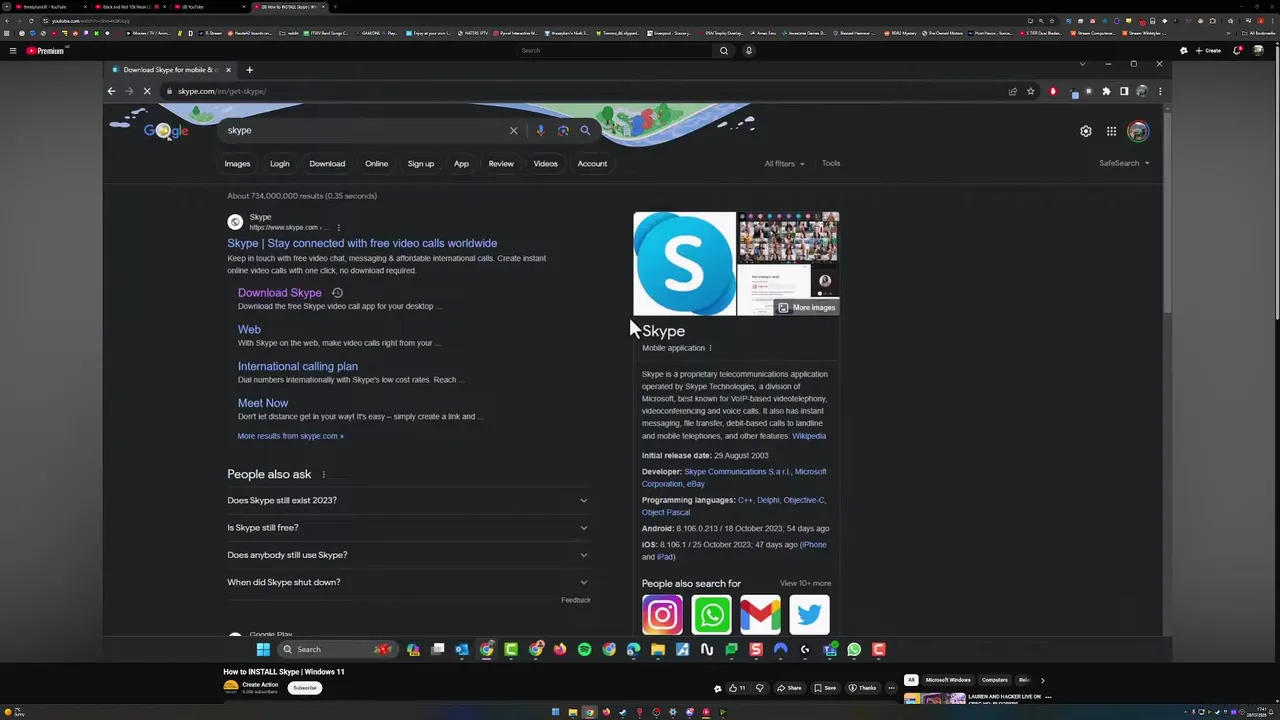Open Skype Stay connected result link
Viewport: 1280px width, 720px height.
point(362,243)
